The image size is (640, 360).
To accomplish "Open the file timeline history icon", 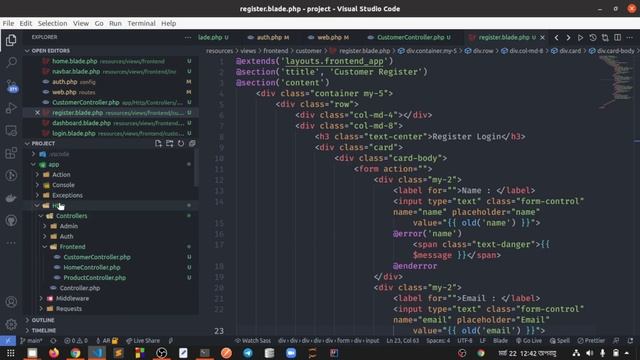I will click(593, 38).
